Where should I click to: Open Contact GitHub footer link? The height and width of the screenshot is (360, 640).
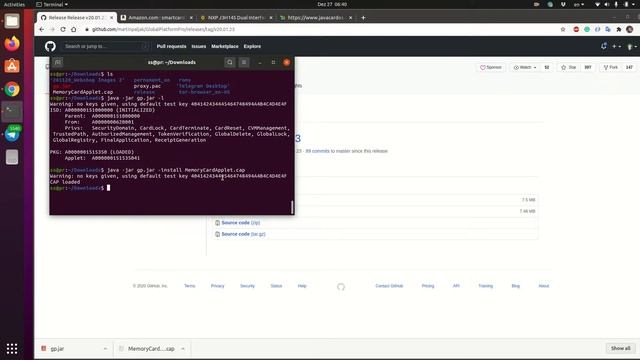(389, 286)
